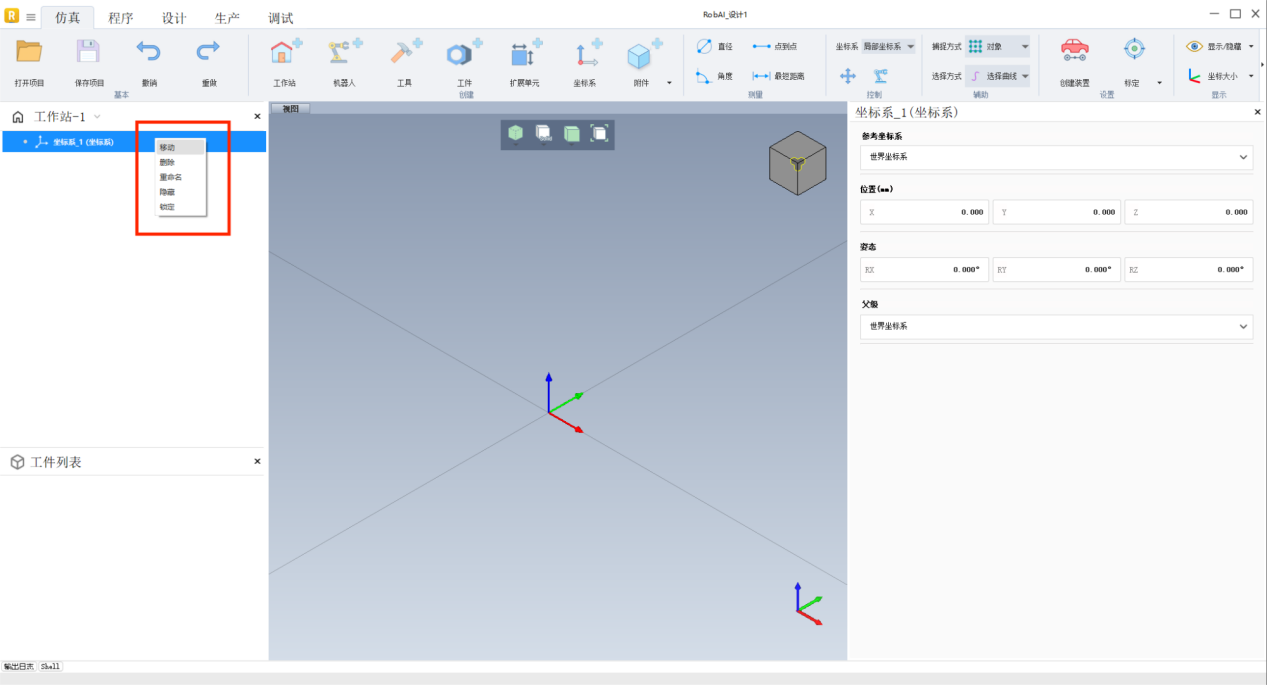Open the capture mode (捕捉方式) object dropdown
Screen dimensions: 1267x685
(997, 46)
